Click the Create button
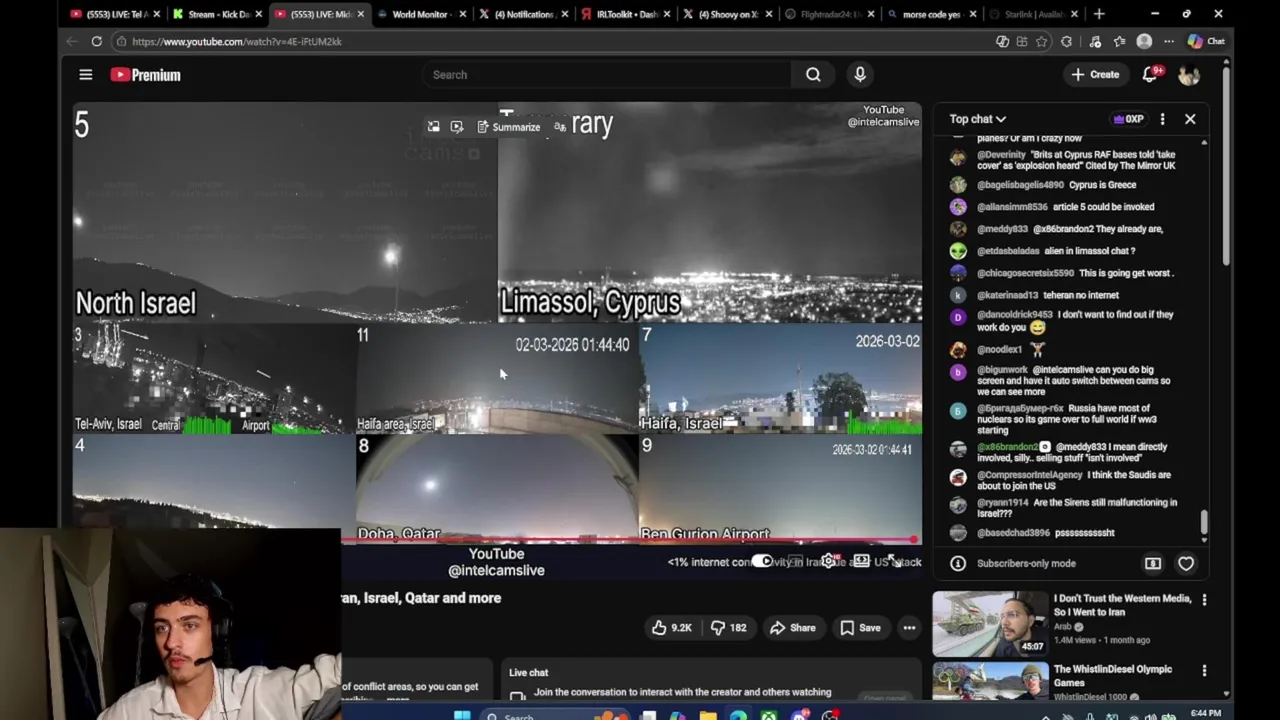The height and width of the screenshot is (720, 1280). [1095, 75]
